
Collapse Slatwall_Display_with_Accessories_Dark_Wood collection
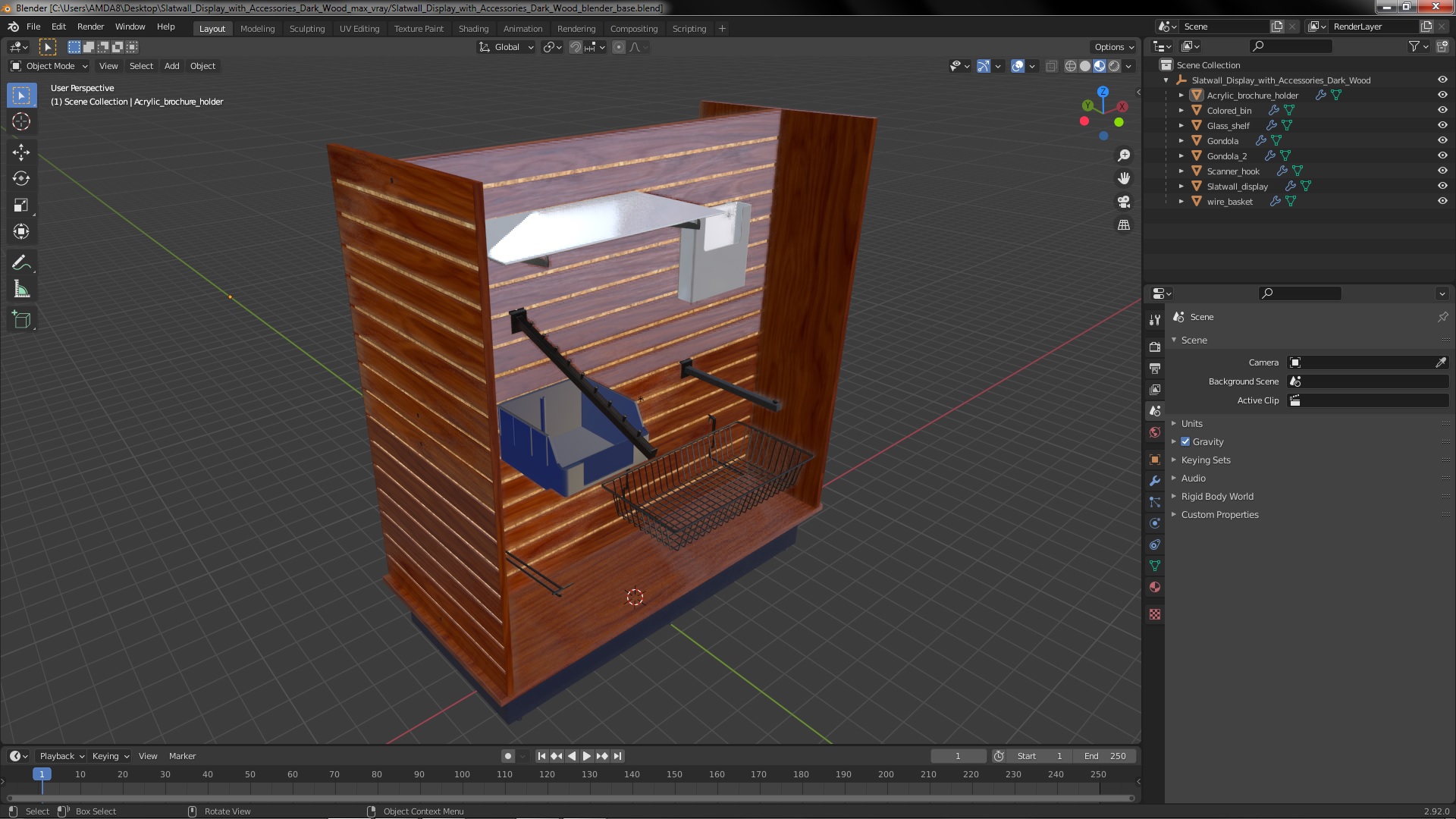(1166, 80)
